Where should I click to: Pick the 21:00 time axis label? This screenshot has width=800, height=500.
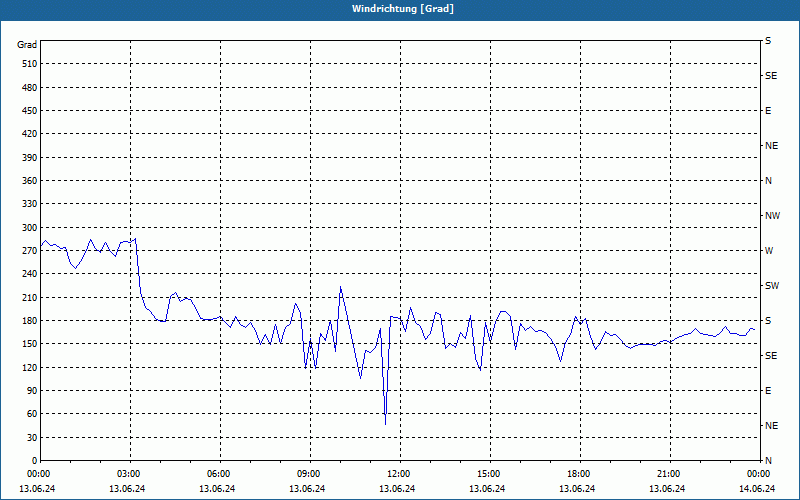pyautogui.click(x=670, y=474)
